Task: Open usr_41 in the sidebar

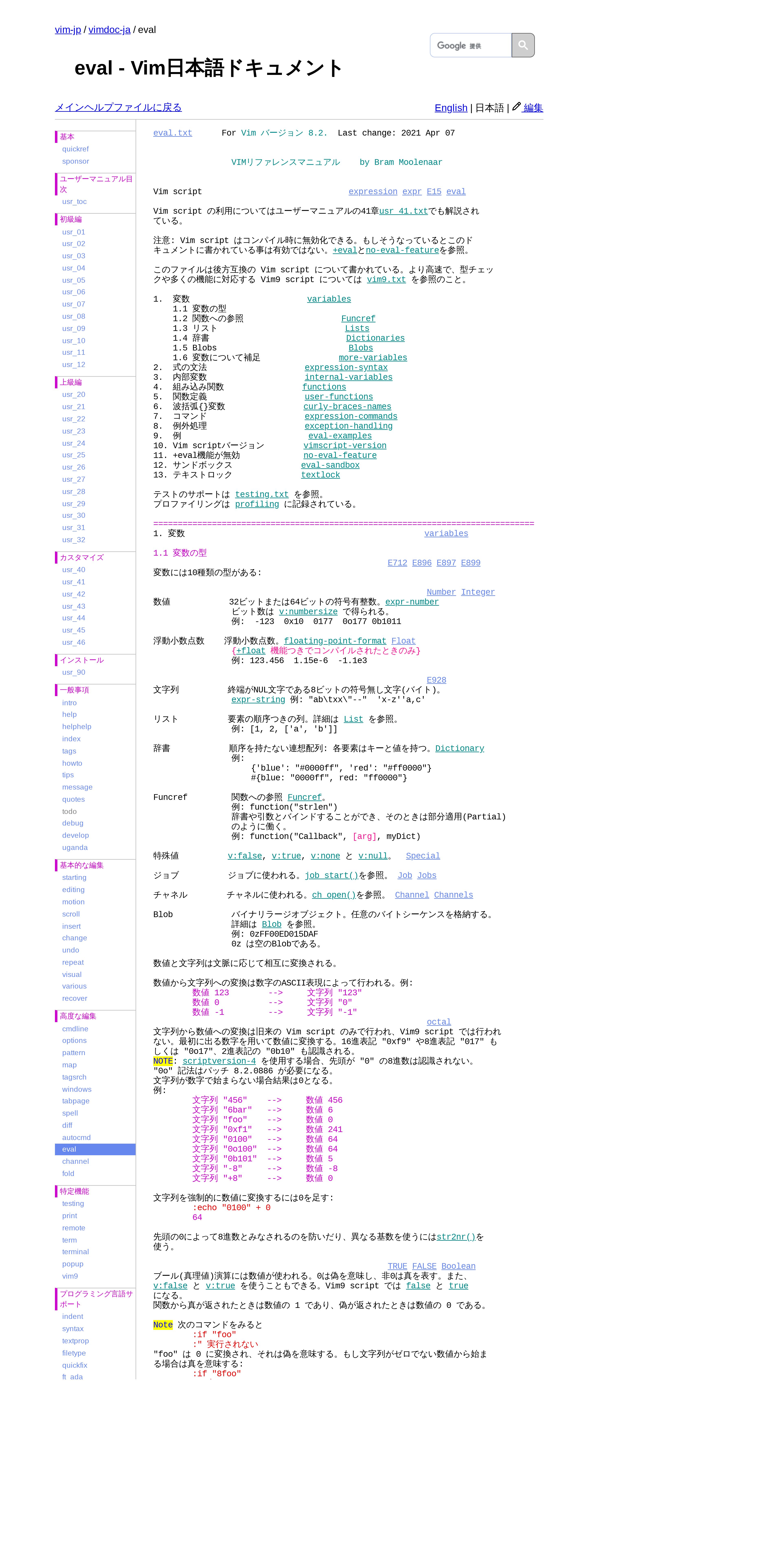Action: pos(74,582)
